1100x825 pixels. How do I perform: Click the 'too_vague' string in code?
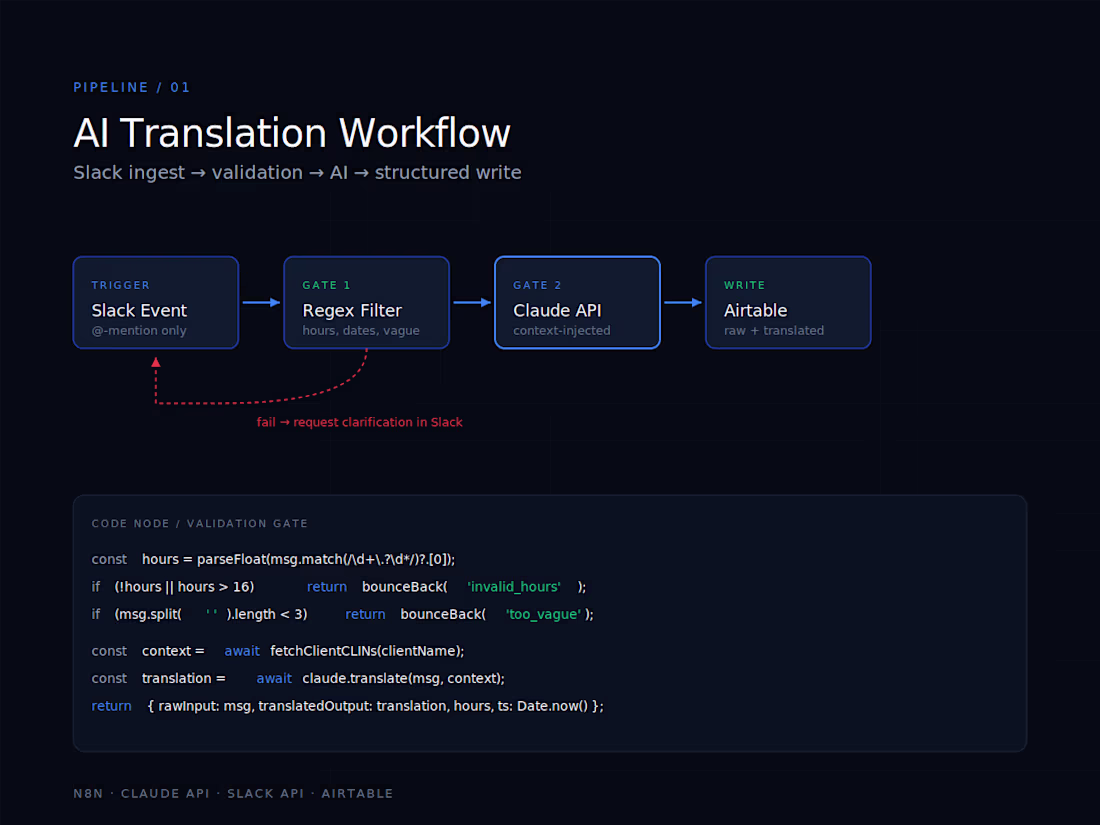coord(543,614)
